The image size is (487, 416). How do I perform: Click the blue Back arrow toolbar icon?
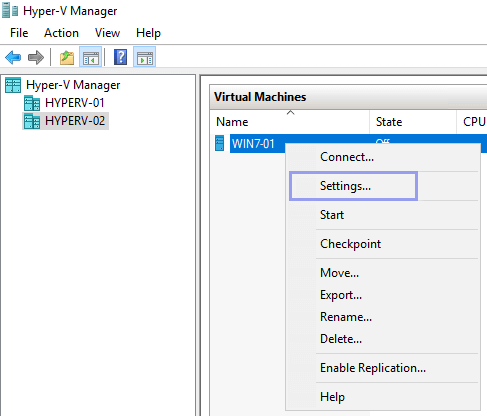coord(13,57)
